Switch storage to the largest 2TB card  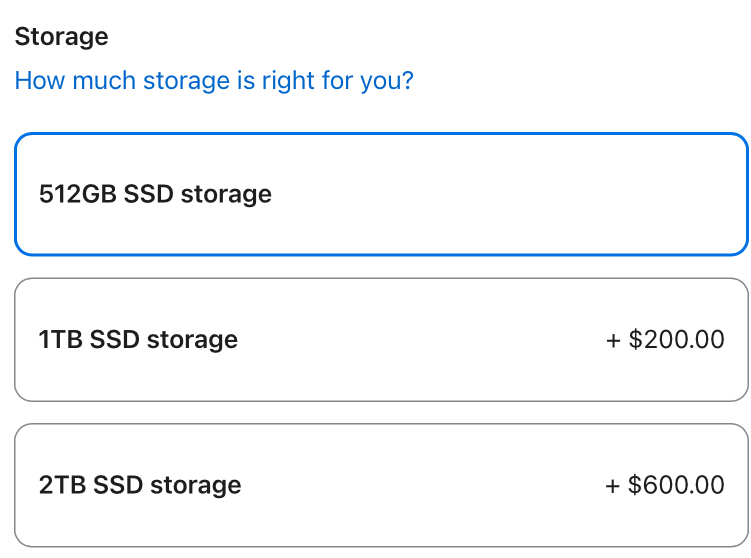[x=381, y=486]
